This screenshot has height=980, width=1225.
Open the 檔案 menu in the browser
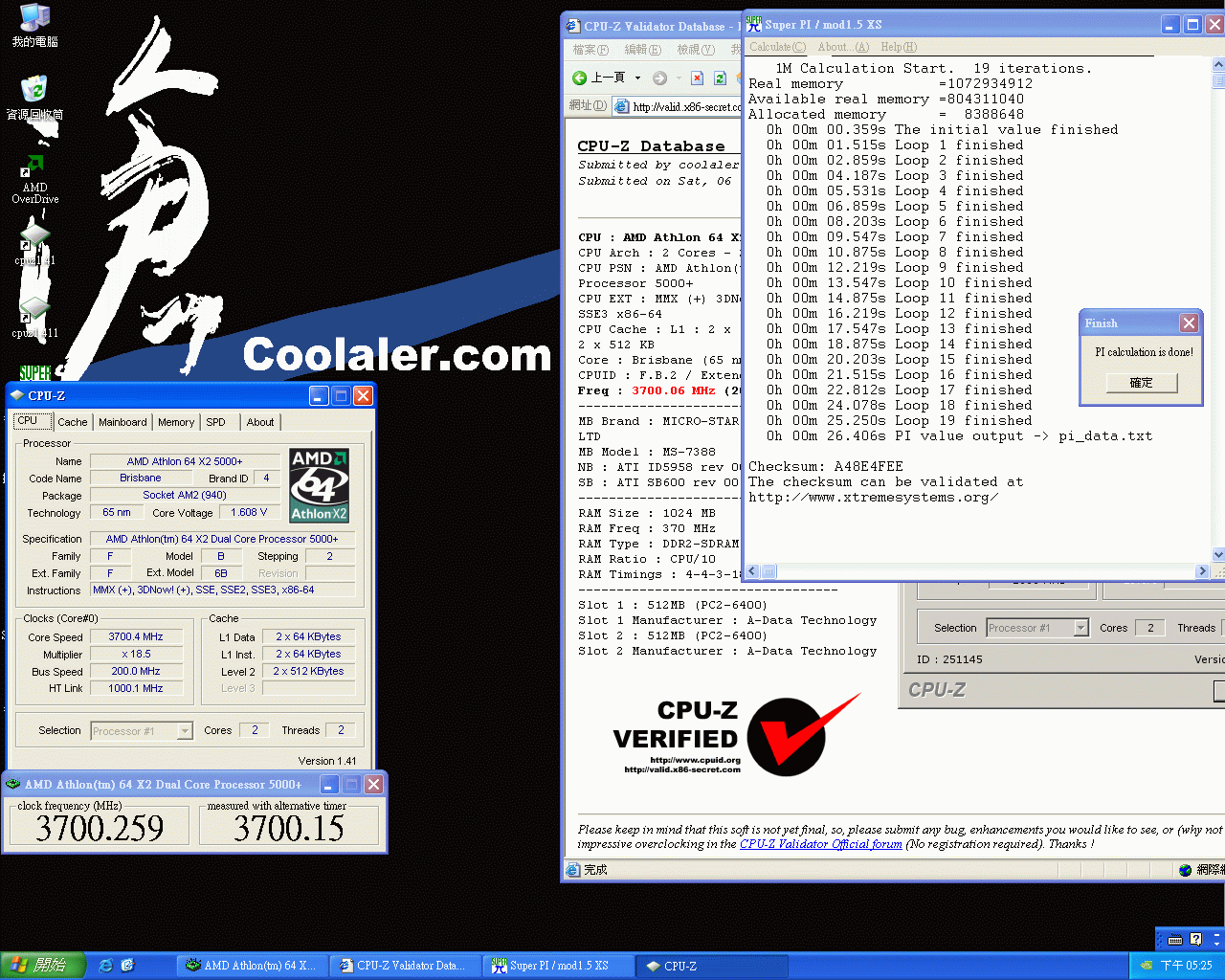(x=590, y=50)
